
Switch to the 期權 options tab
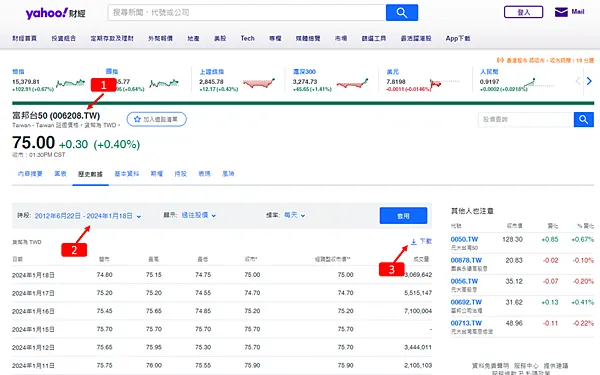pos(157,174)
